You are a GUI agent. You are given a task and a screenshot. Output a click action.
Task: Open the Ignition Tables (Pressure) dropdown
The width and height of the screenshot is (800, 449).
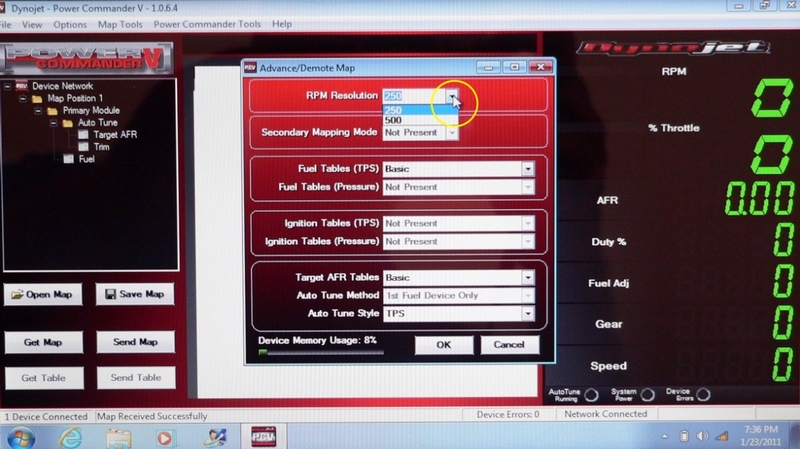[x=528, y=241]
